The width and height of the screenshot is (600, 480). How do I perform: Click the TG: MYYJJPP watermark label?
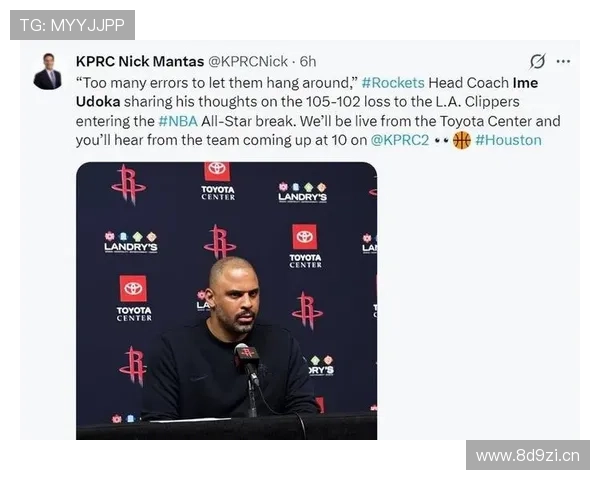pyautogui.click(x=72, y=25)
